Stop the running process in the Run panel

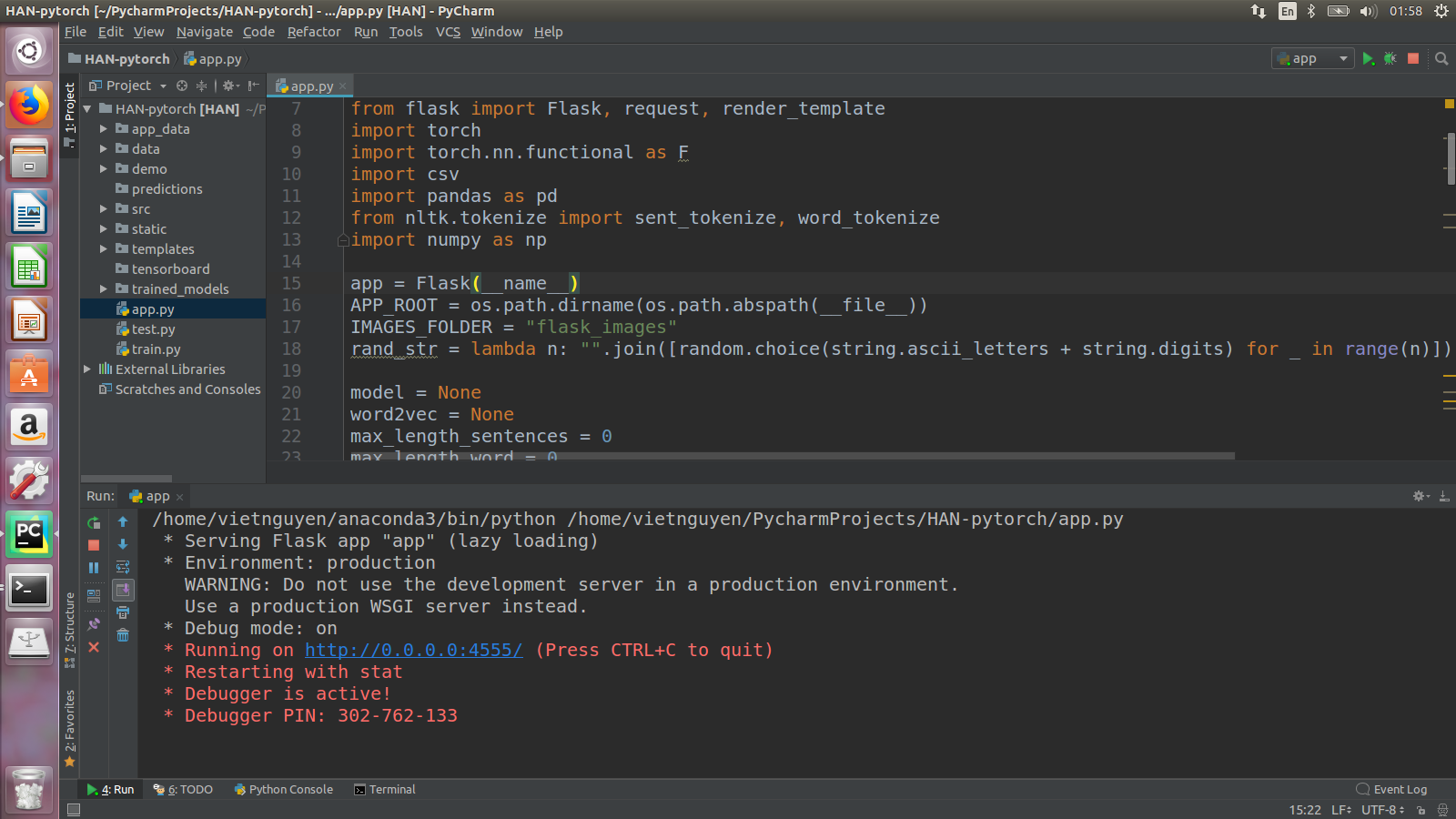click(x=94, y=545)
